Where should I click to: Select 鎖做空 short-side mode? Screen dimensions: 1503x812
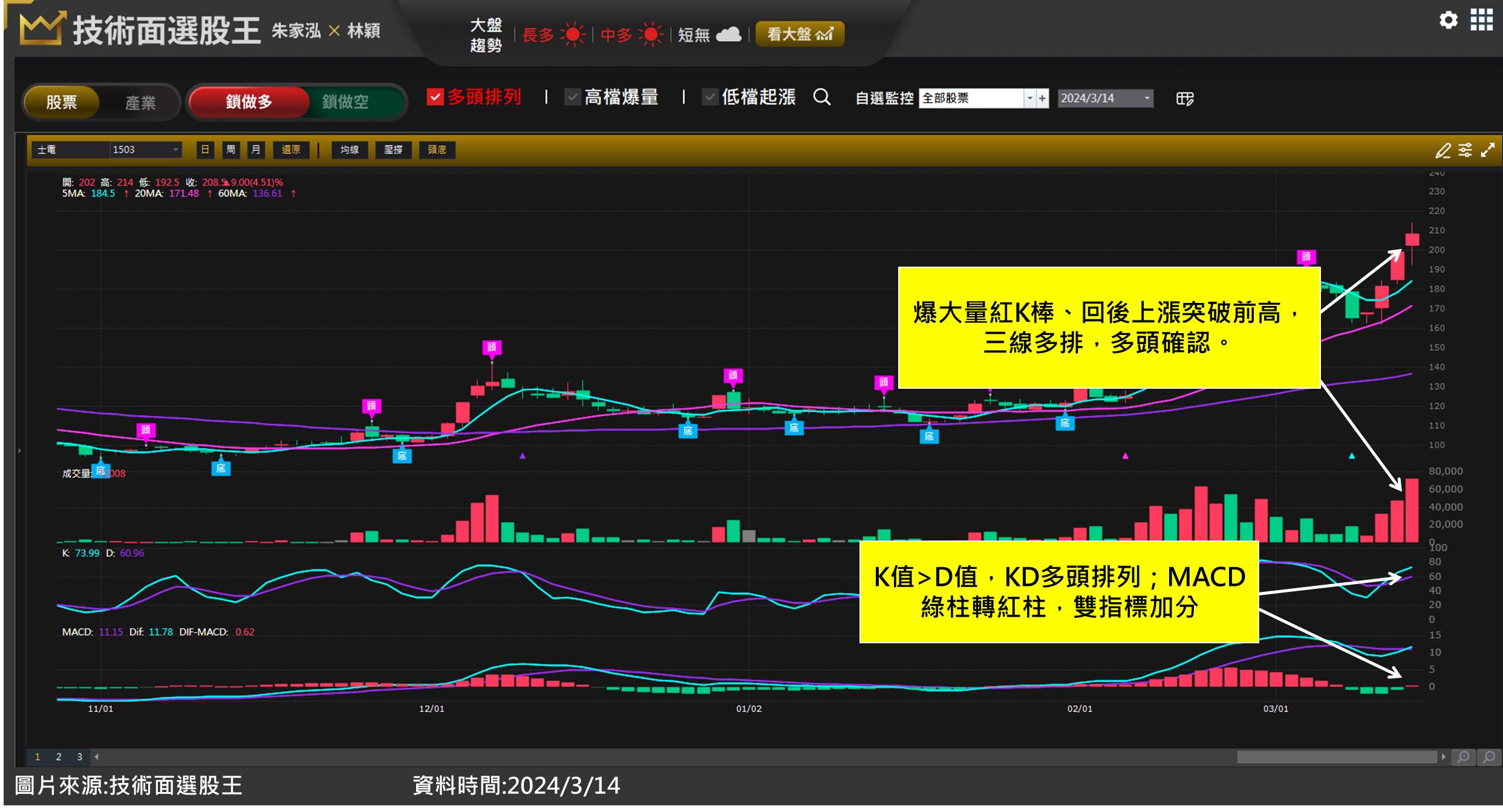click(x=345, y=102)
